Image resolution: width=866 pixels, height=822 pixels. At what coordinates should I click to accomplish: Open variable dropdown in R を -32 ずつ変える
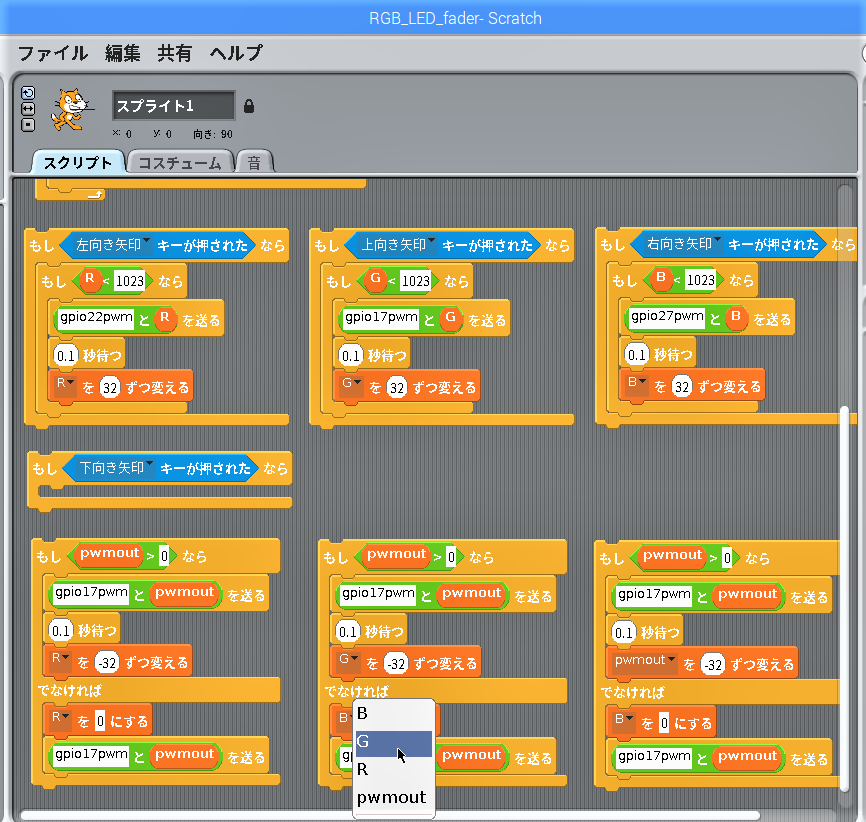(x=60, y=659)
